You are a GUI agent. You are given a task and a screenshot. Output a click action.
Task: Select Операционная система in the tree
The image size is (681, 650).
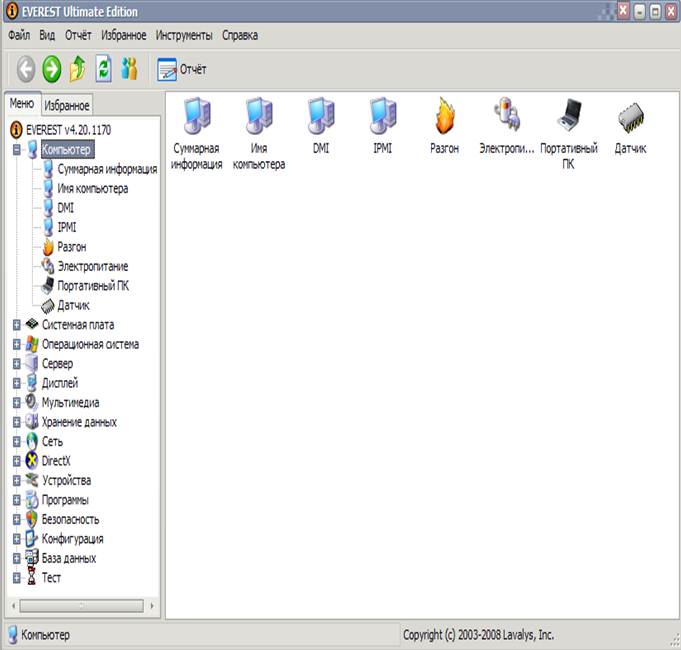click(x=90, y=344)
